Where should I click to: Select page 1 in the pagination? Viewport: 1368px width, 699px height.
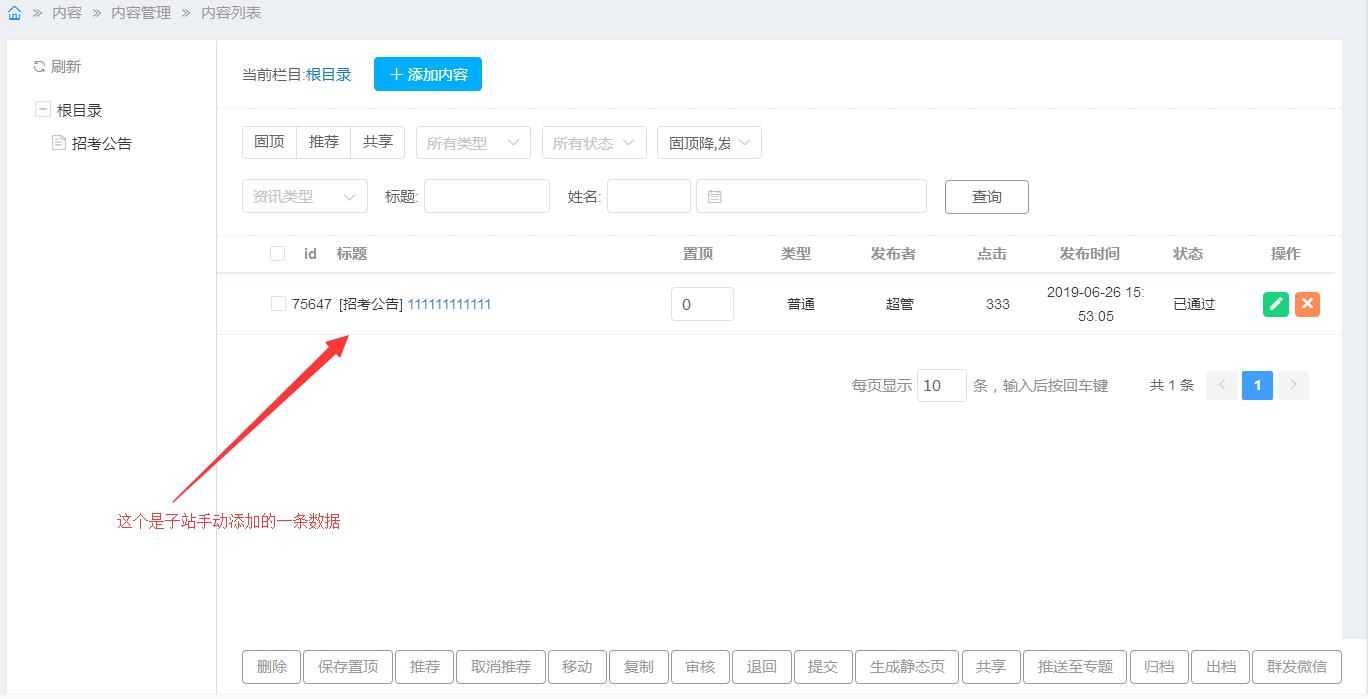click(x=1257, y=385)
